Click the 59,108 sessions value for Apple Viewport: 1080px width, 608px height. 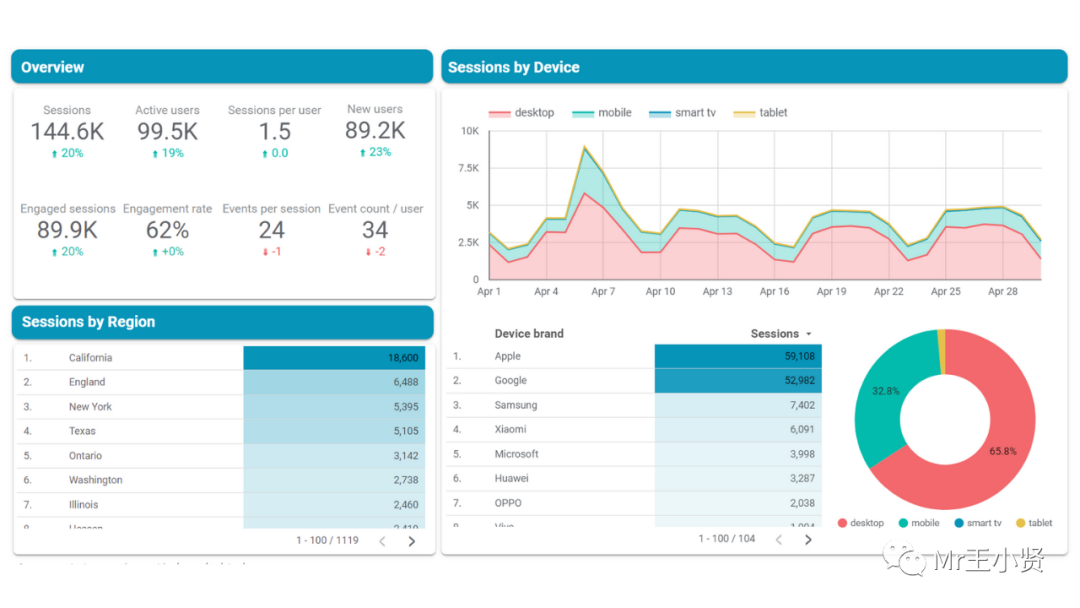click(x=799, y=356)
